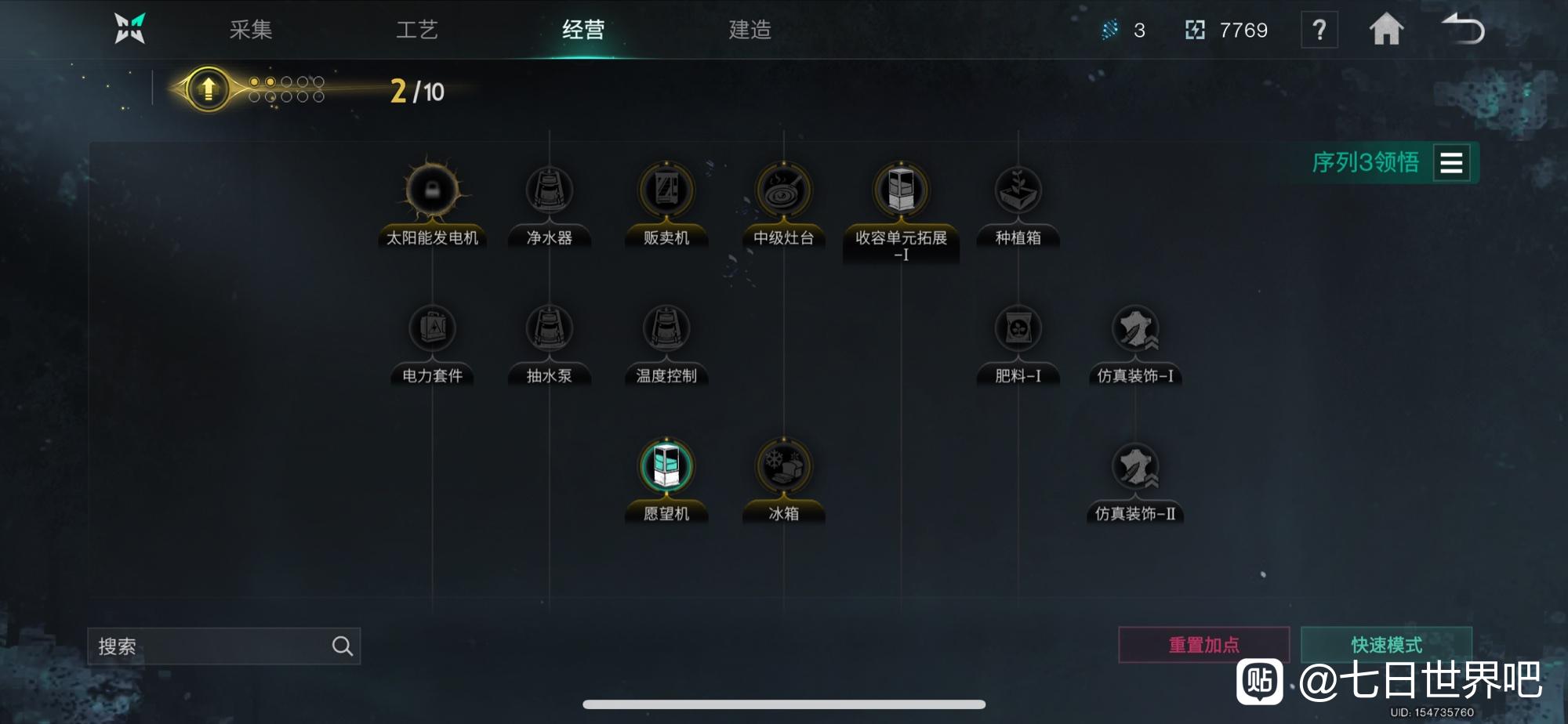Image resolution: width=1568 pixels, height=724 pixels.
Task: Choose the 愿望机 highlighted node
Action: 666,466
